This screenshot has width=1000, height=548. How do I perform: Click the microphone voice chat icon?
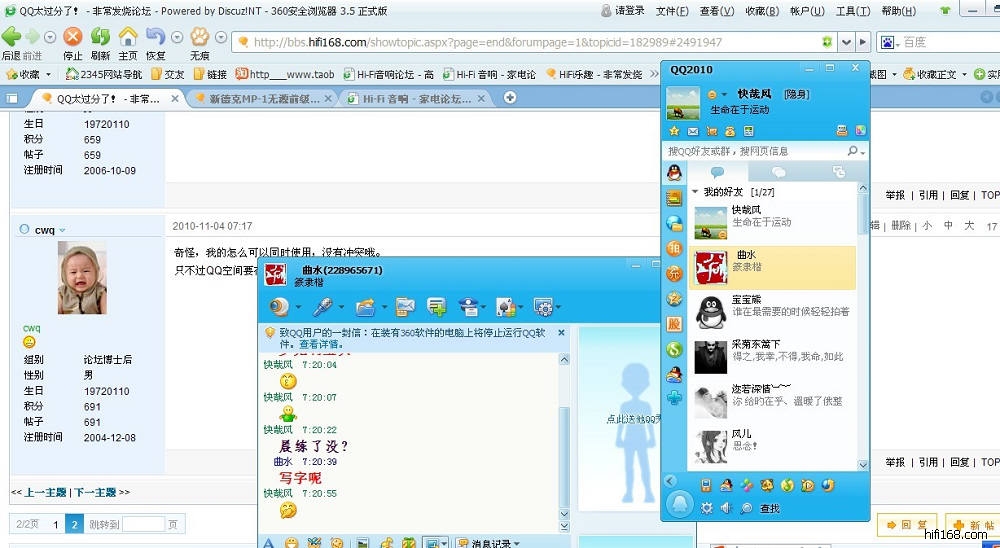[x=323, y=306]
